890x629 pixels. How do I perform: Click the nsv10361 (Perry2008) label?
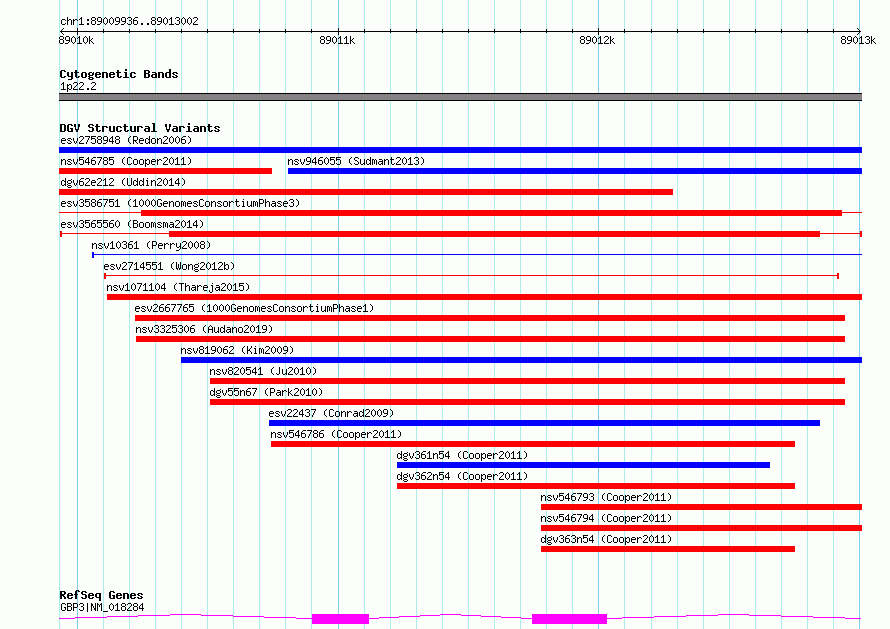click(151, 245)
